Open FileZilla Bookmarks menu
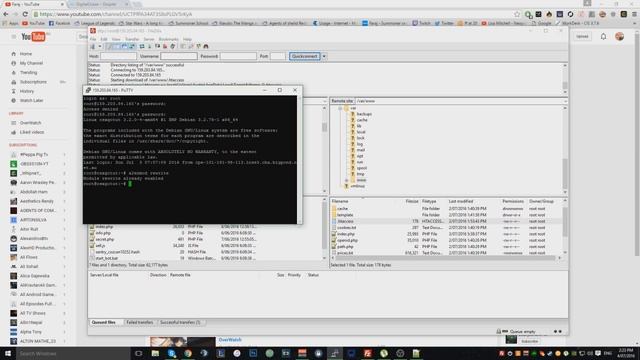Screen dimensions: 640x360 (169, 39)
